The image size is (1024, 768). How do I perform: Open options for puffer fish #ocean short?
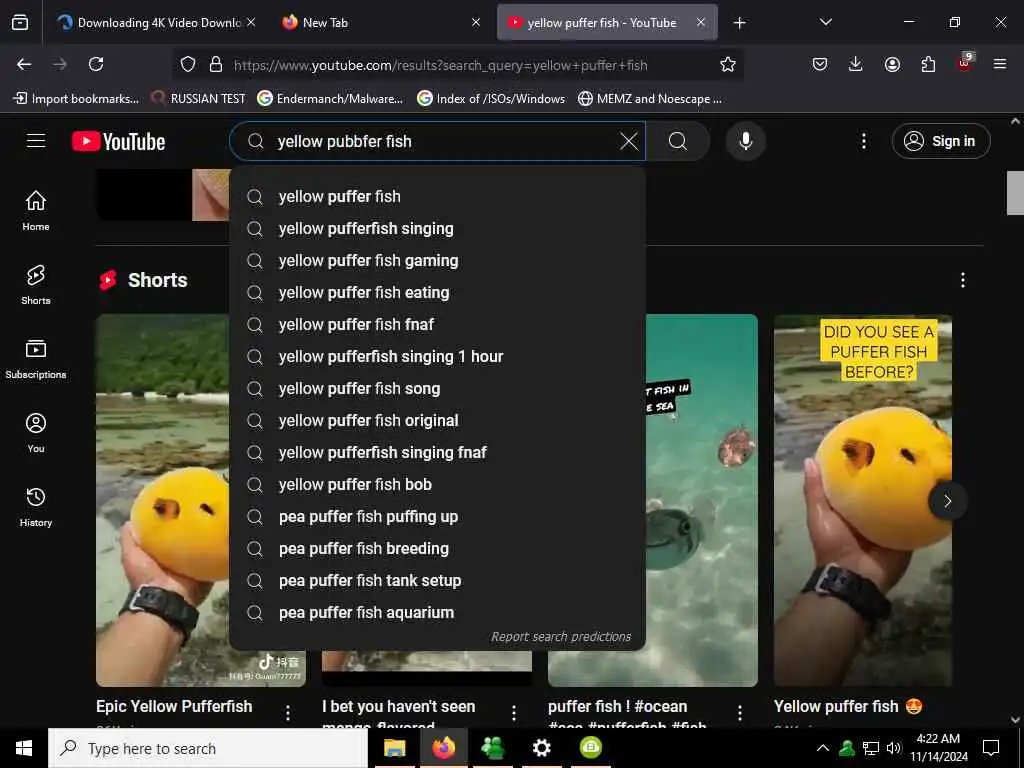tap(740, 713)
